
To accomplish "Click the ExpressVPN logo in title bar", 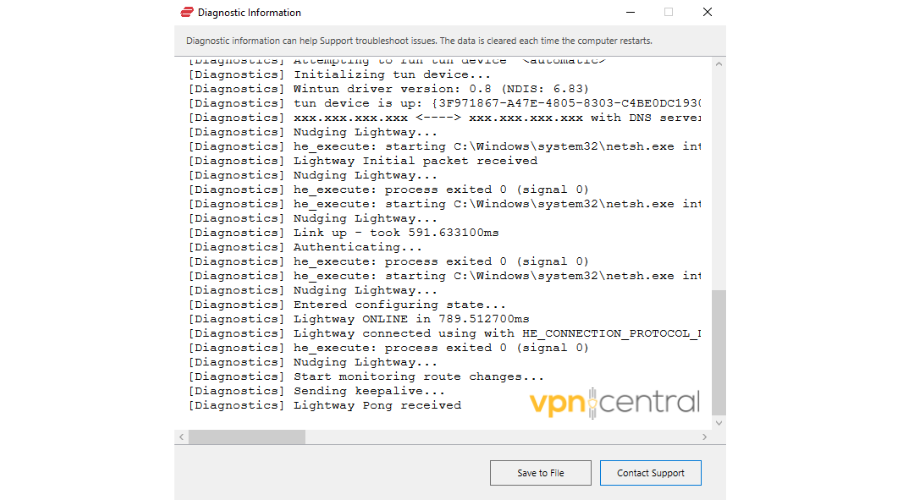I will coord(186,13).
